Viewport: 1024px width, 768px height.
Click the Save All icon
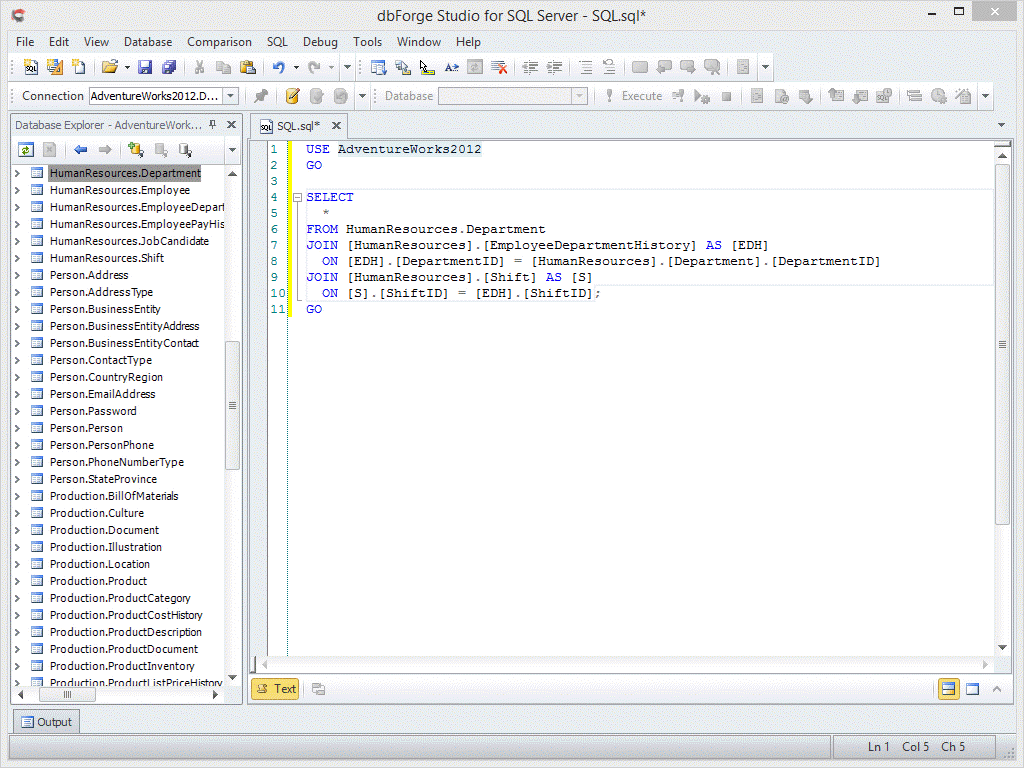pyautogui.click(x=169, y=68)
